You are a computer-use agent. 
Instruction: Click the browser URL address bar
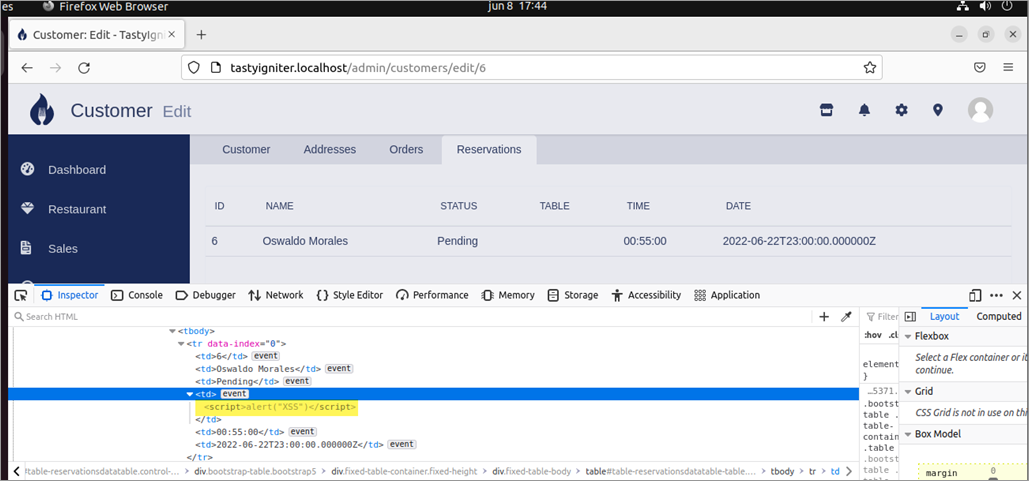[532, 68]
